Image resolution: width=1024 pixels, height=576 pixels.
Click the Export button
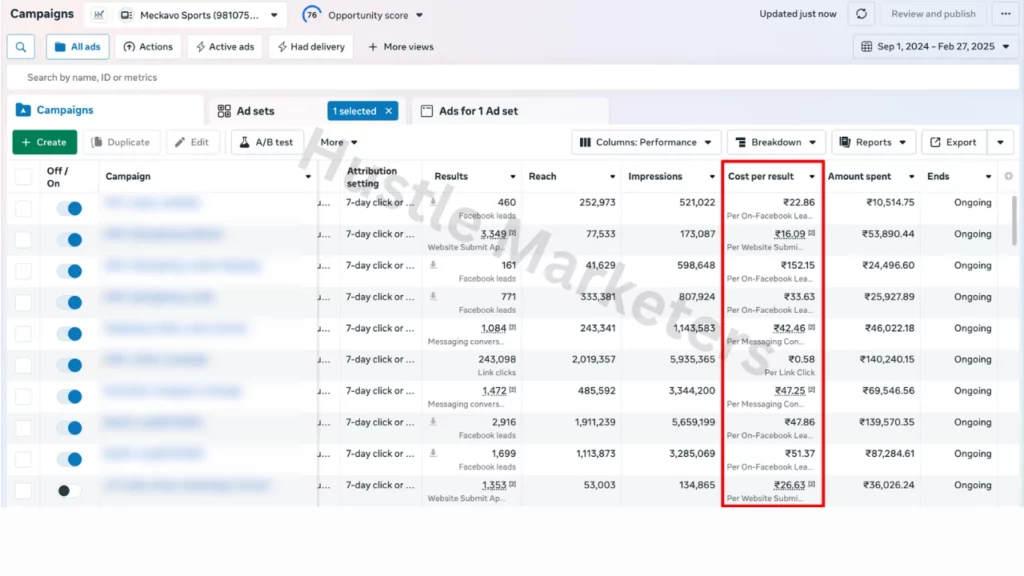point(952,142)
